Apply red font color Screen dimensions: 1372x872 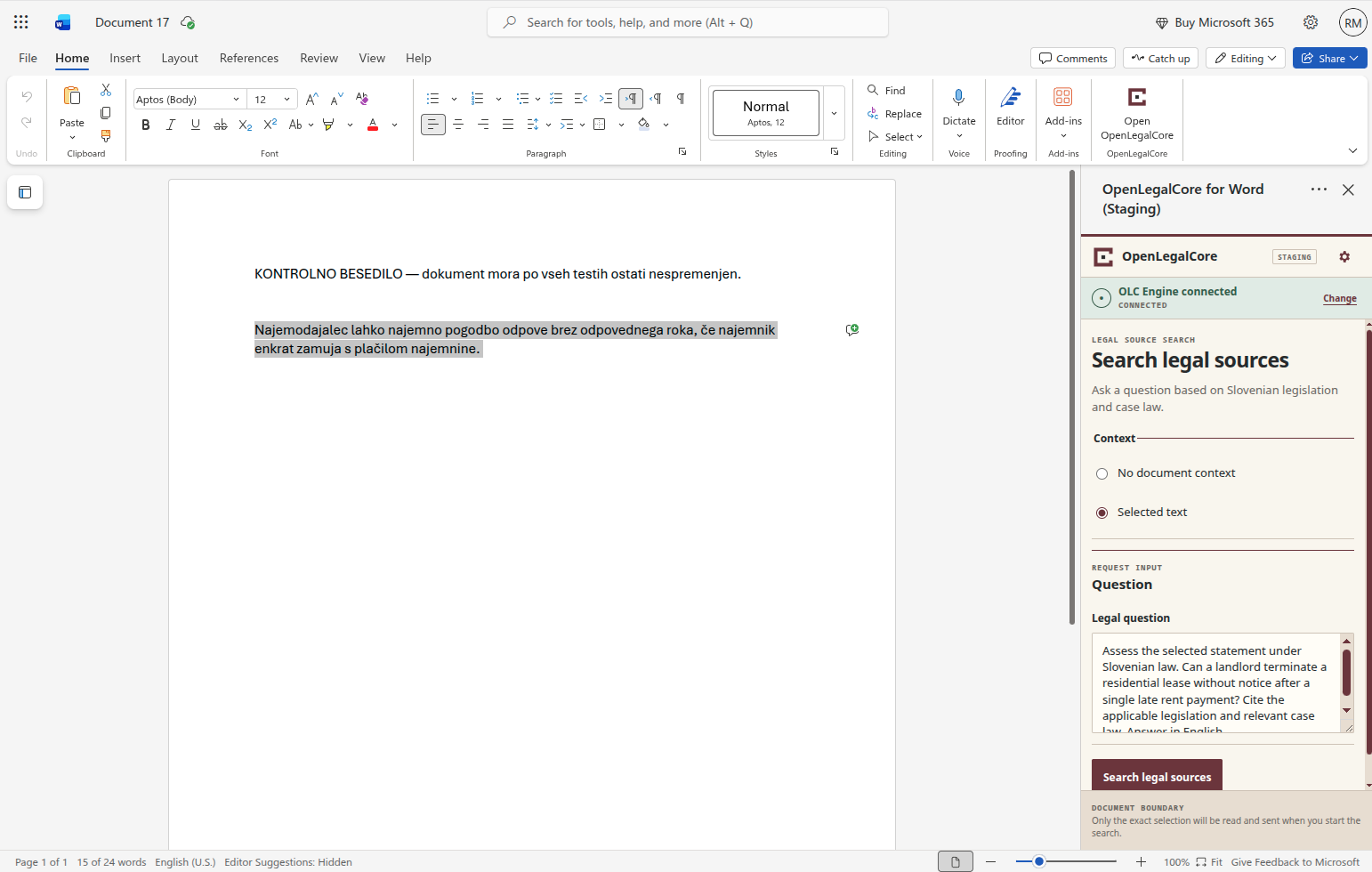click(373, 125)
